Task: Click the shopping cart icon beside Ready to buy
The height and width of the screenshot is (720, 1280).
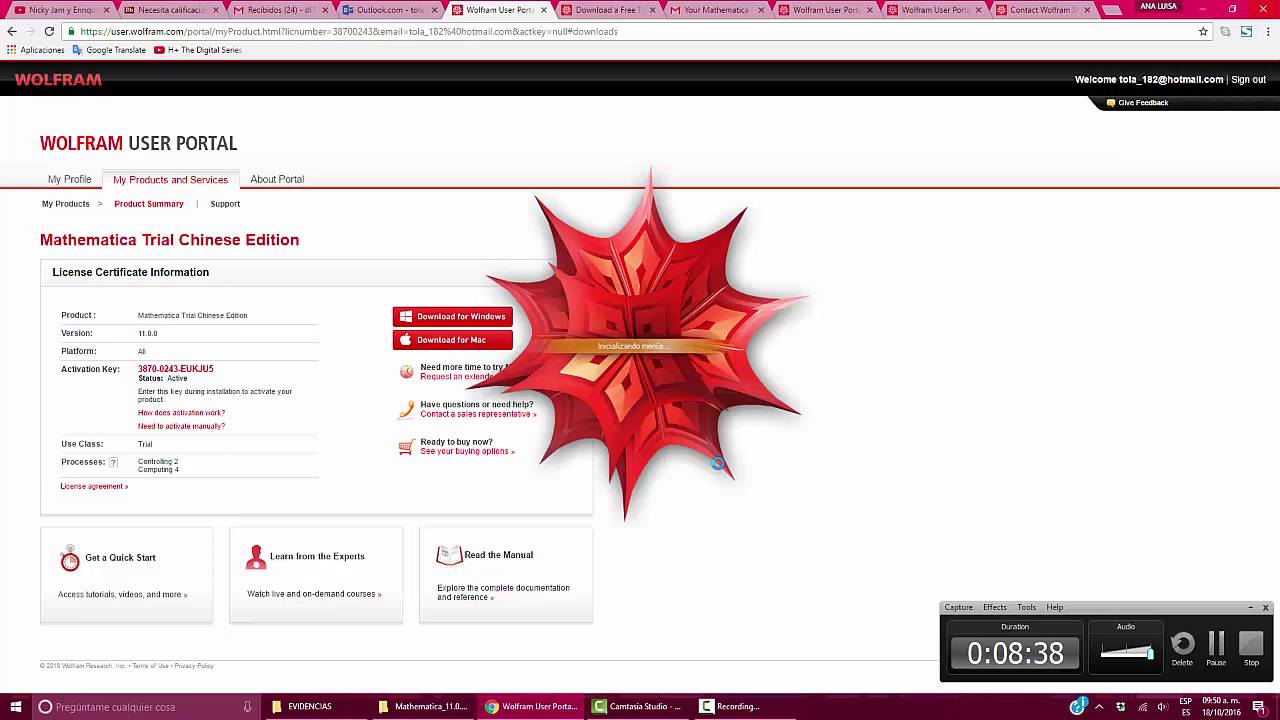Action: pyautogui.click(x=406, y=447)
